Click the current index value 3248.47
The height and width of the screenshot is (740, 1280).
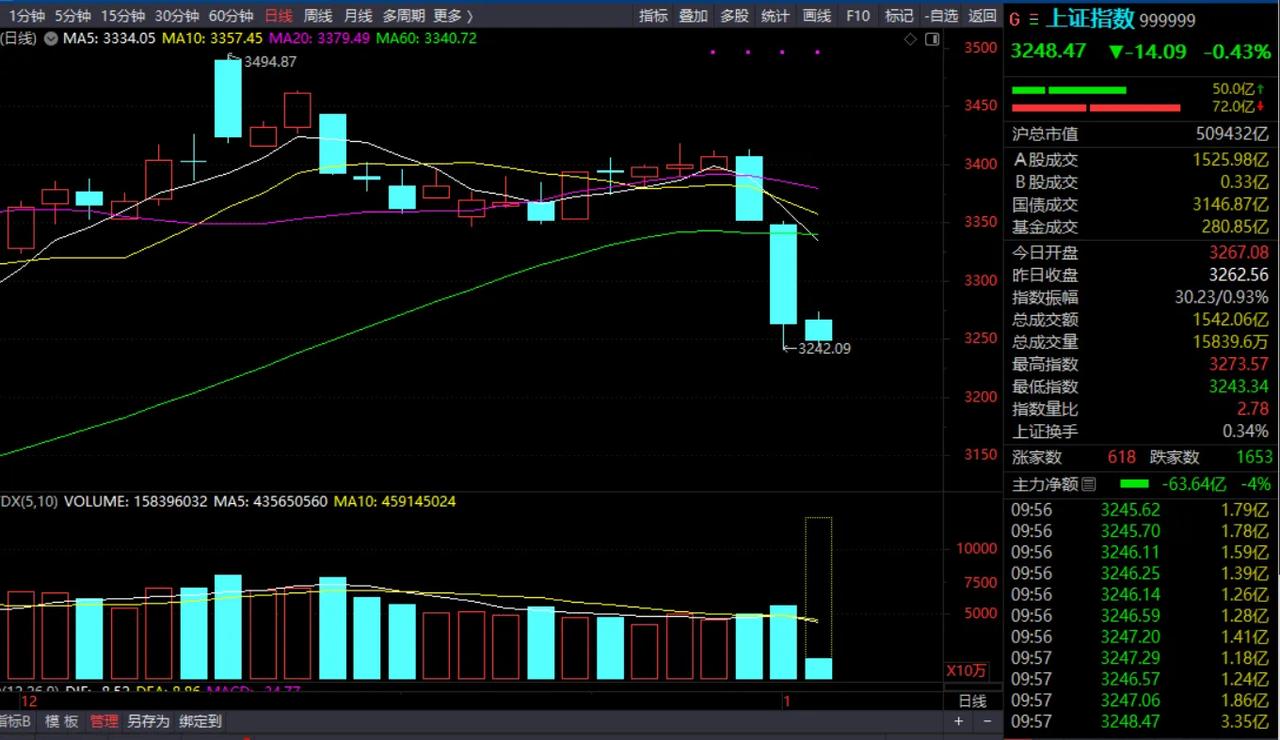(1048, 51)
